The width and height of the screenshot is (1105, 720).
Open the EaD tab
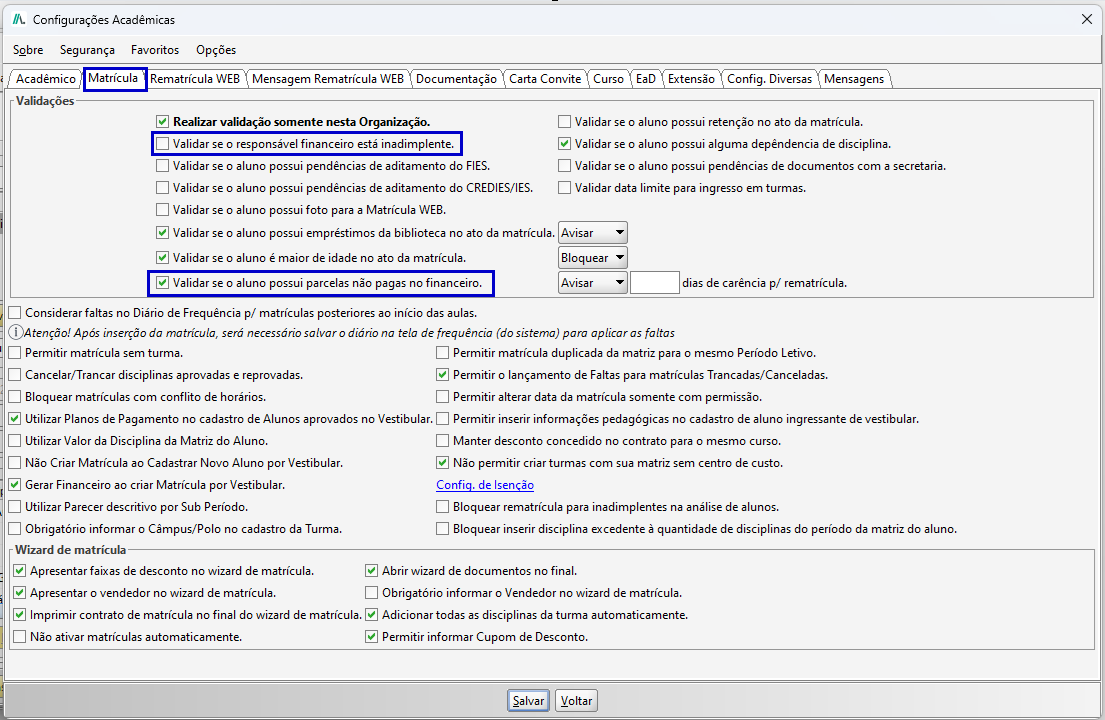click(x=646, y=79)
